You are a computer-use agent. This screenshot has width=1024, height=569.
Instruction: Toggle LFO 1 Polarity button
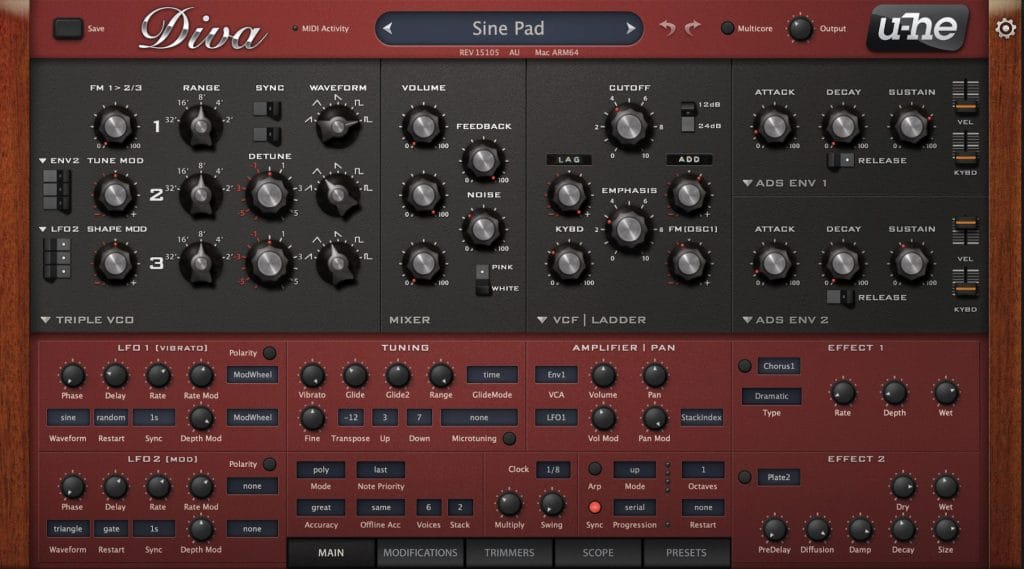tap(269, 353)
